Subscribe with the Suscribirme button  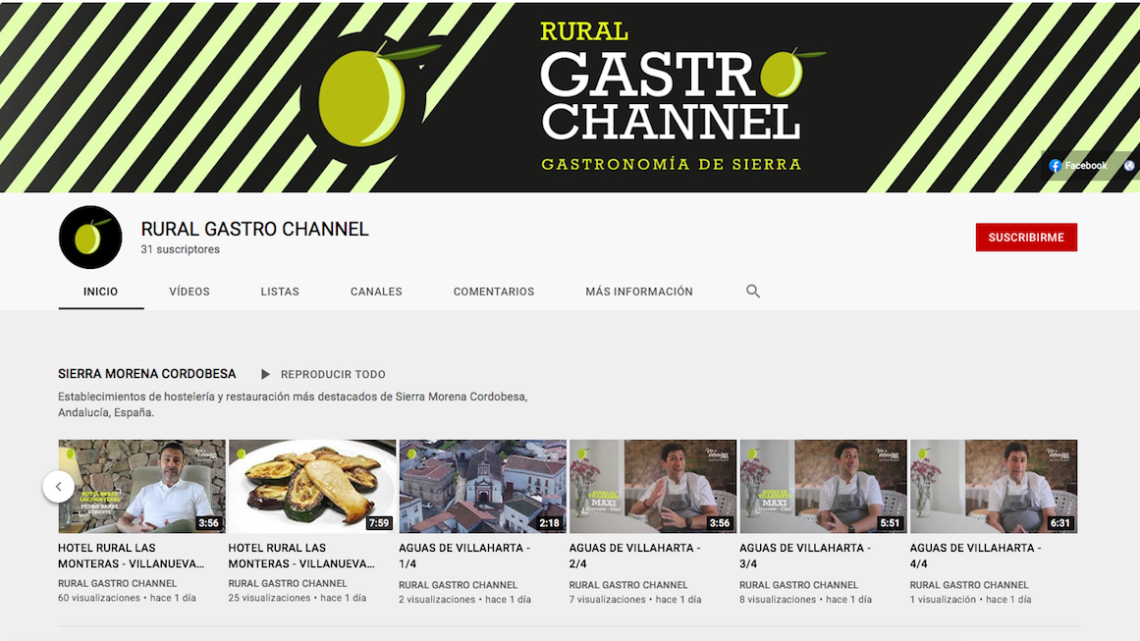[1026, 238]
